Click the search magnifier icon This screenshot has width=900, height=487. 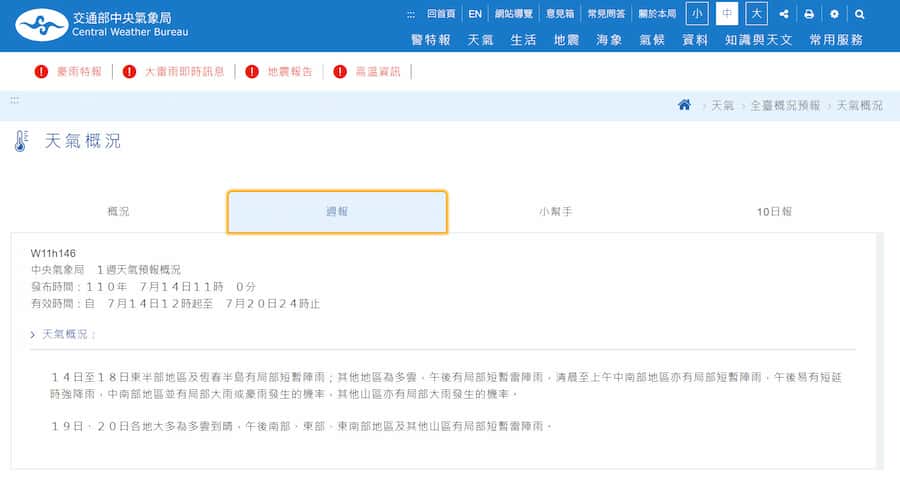click(859, 14)
